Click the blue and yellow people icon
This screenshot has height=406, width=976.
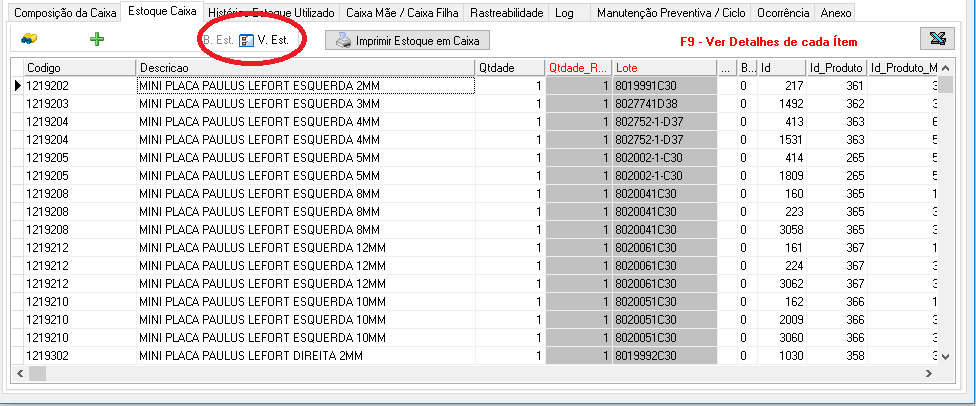(30, 39)
